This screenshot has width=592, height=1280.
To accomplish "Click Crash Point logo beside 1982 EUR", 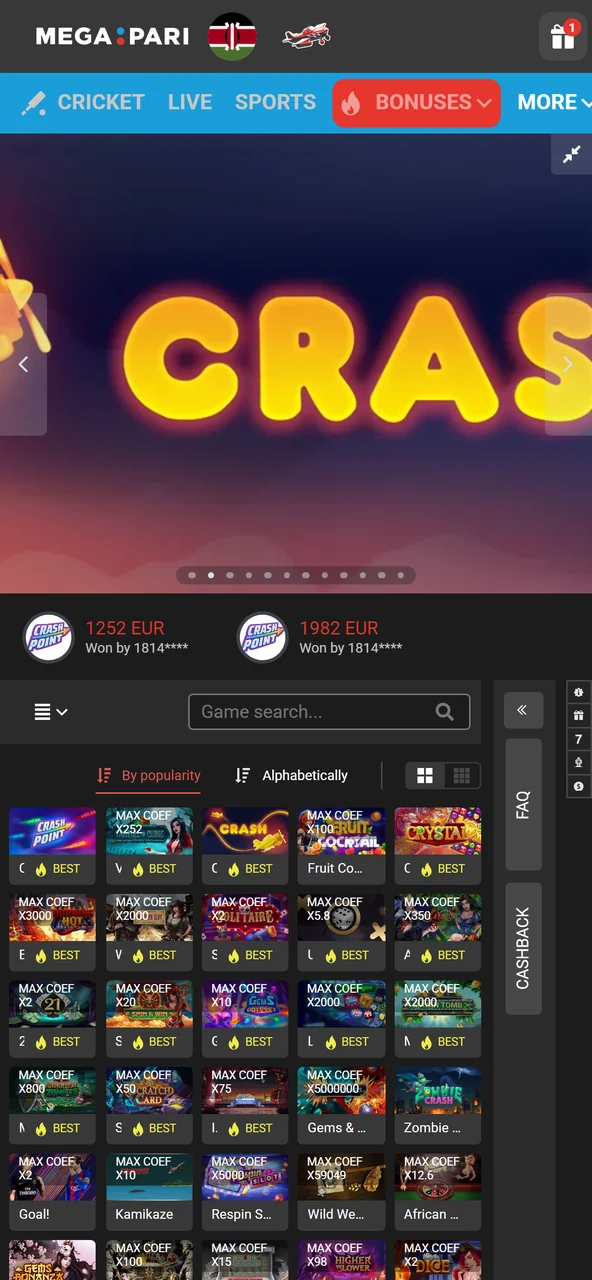I will pyautogui.click(x=262, y=637).
